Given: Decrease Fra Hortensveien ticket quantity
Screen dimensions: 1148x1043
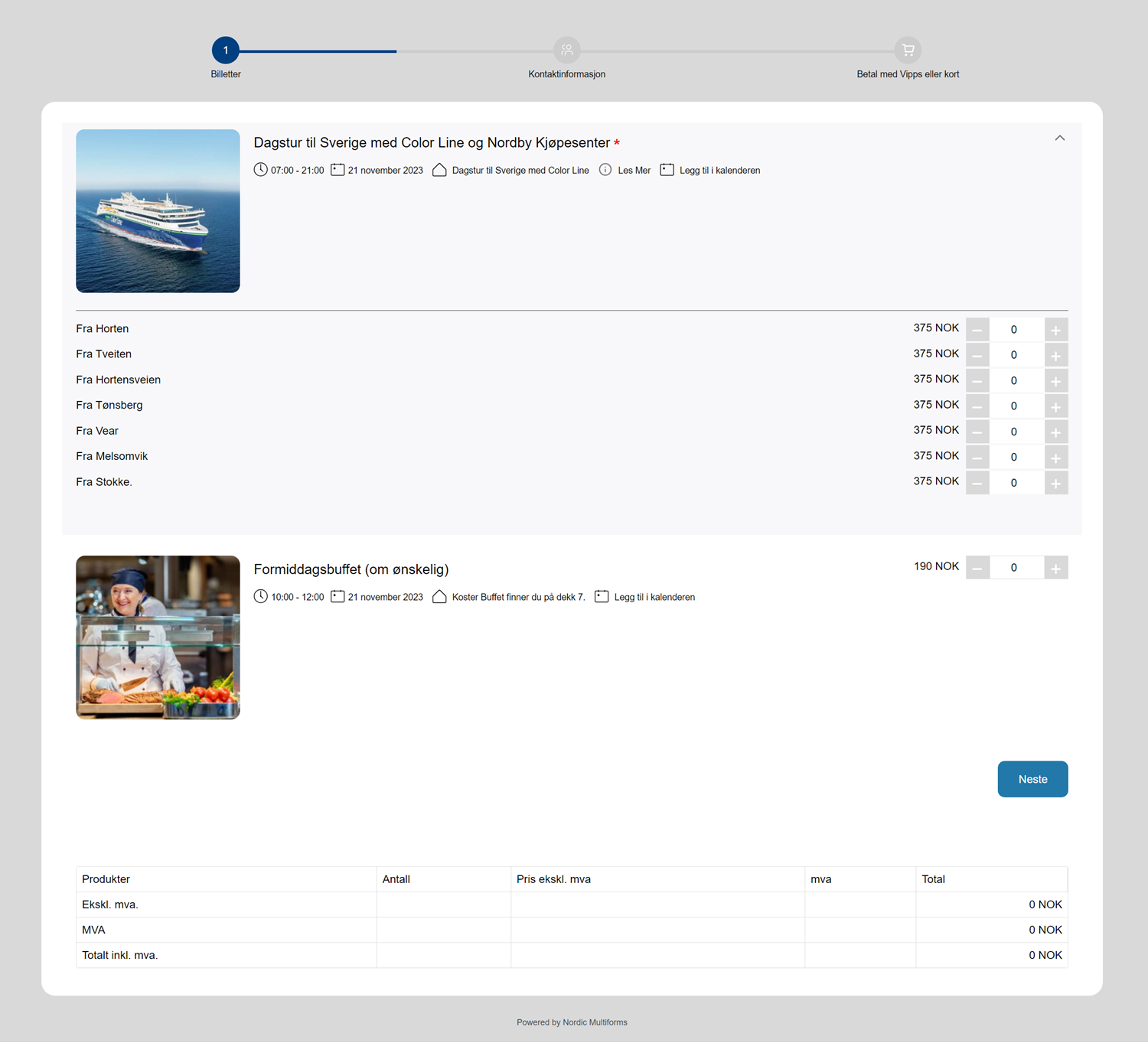Looking at the screenshot, I should 977,381.
